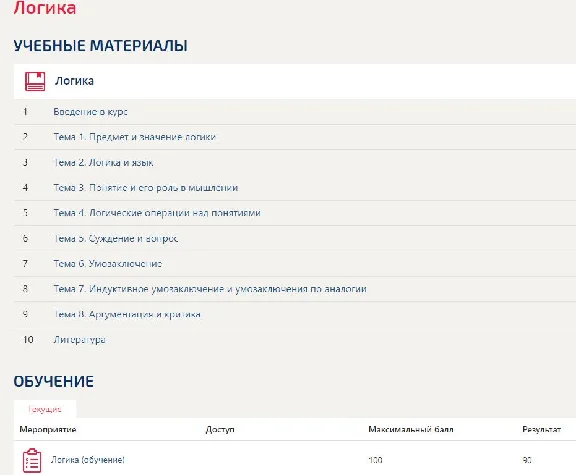Click the Максимальный балл column header
The height and width of the screenshot is (475, 576).
point(411,429)
